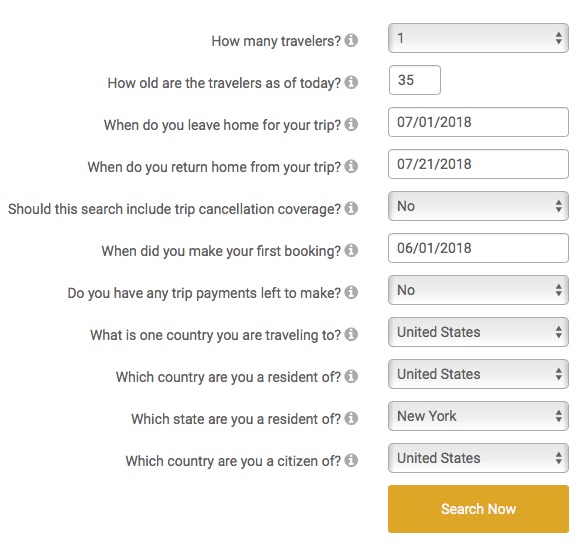Click info icon for traveling-to country question

[x=351, y=334]
